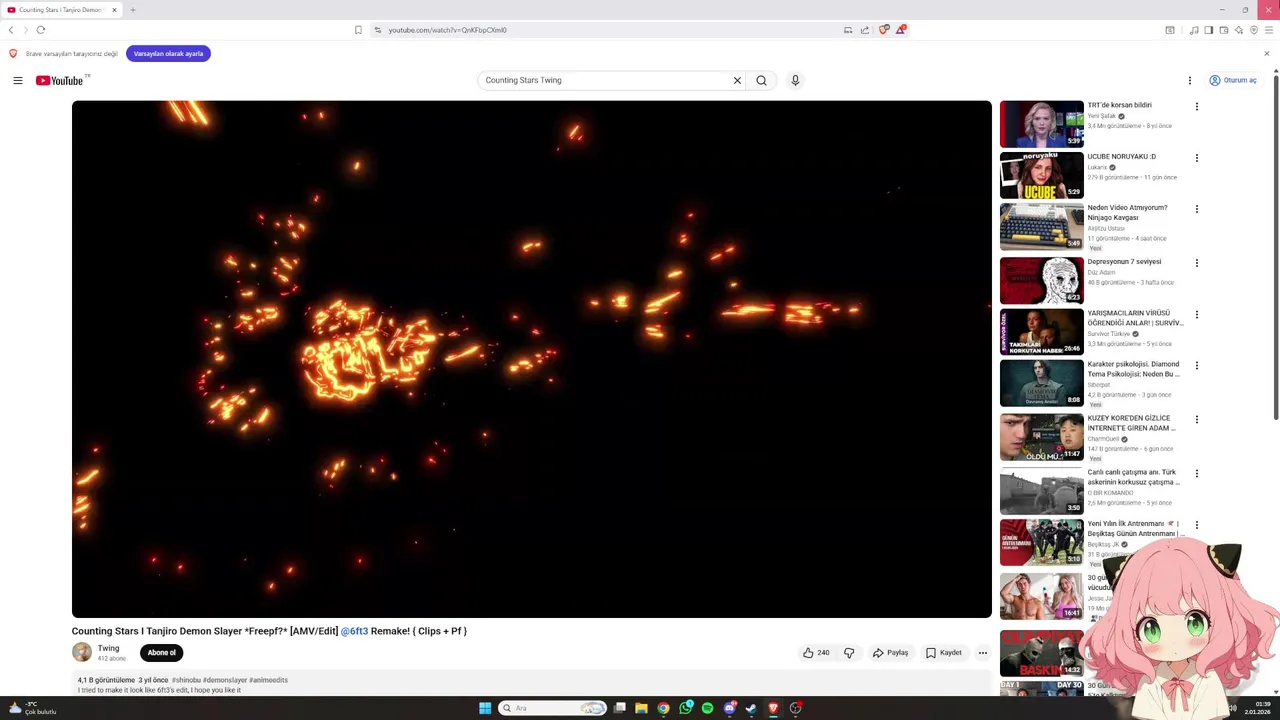1280x720 pixels.
Task: Open Karakter psikolojisi Diamond Tema video
Action: (1041, 382)
